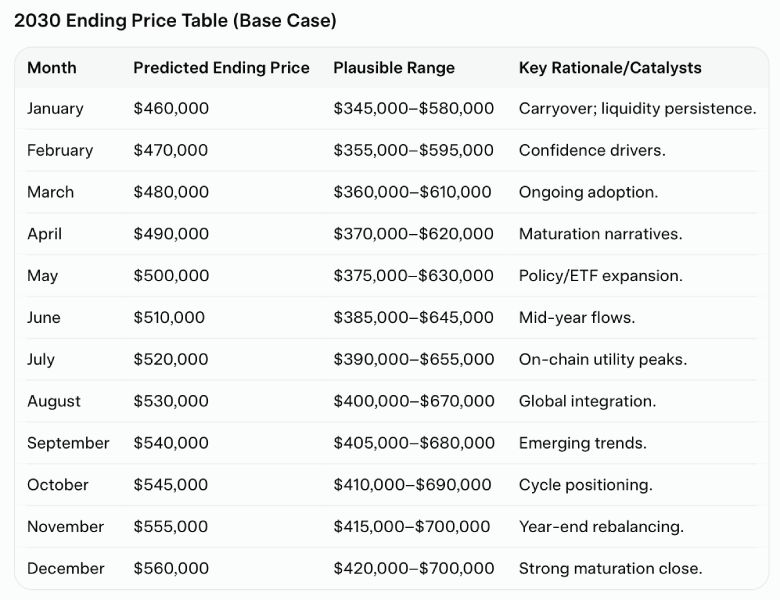Click the "Maturation narratives." rationale cell

tap(600, 234)
